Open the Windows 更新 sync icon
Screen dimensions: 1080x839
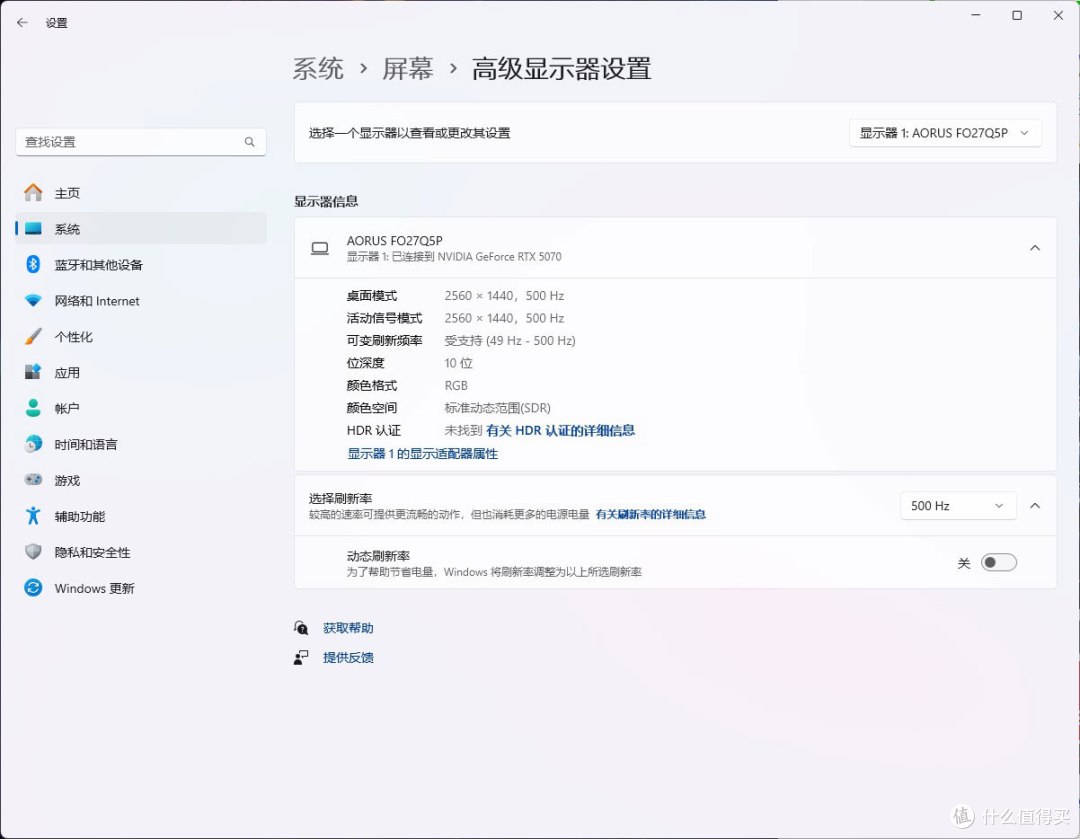click(33, 588)
